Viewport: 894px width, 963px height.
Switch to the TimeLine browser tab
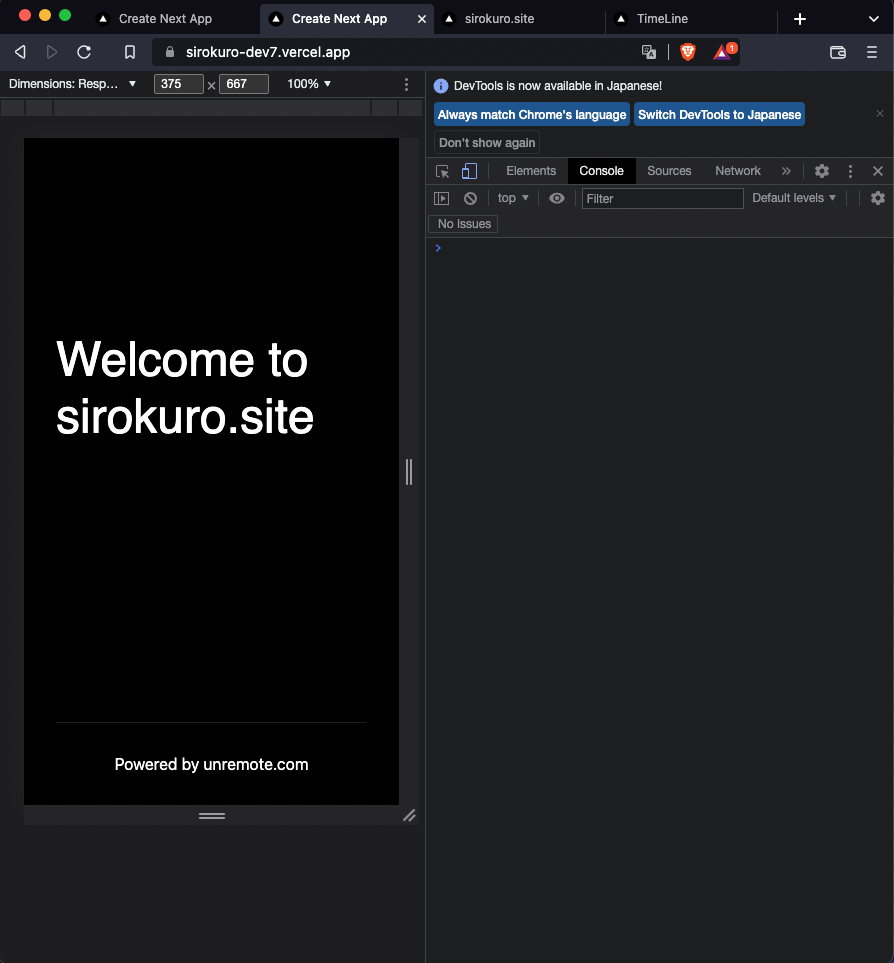pyautogui.click(x=662, y=19)
